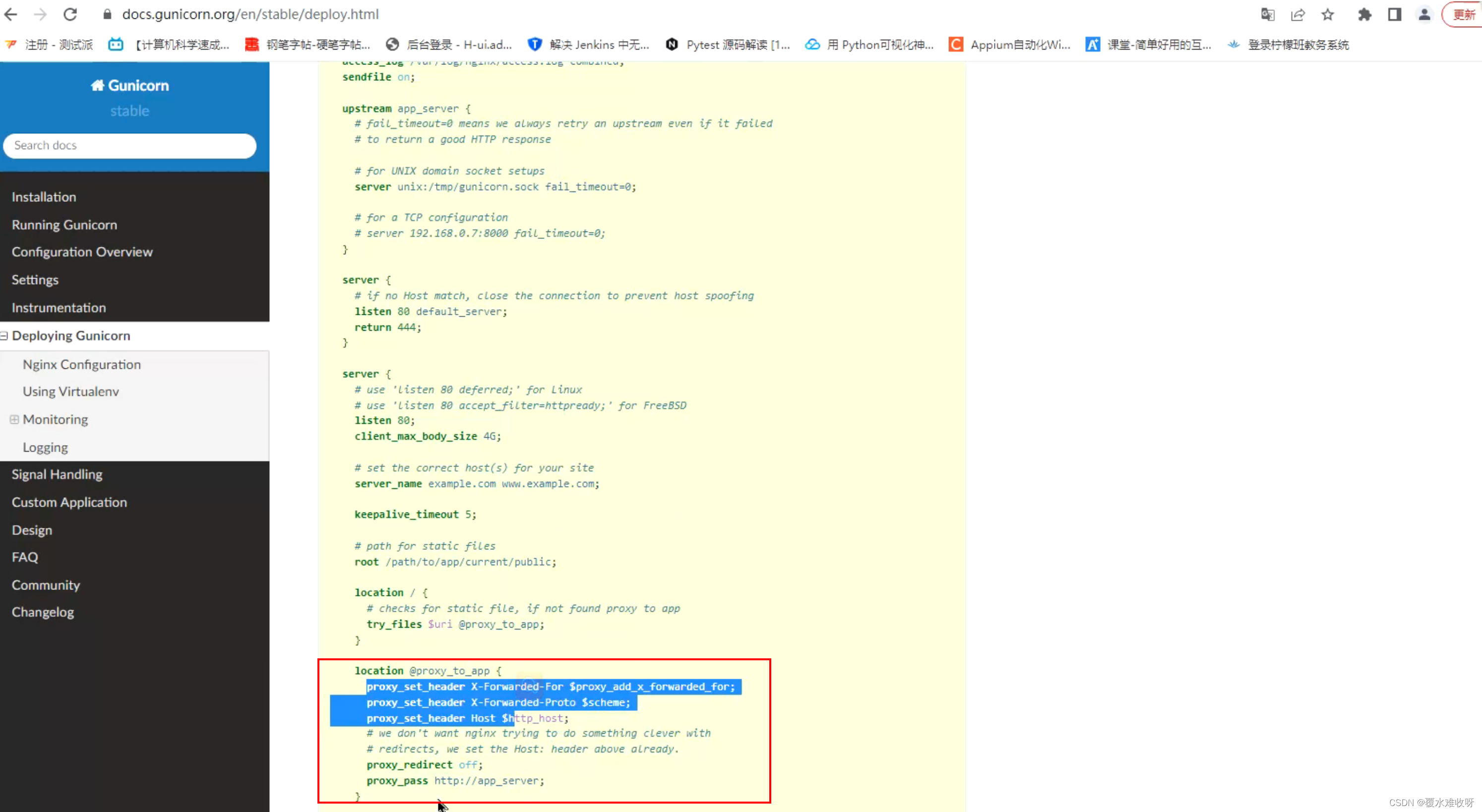Click the Running Gunicorn sidebar link
Screen dimensions: 1482x812
click(x=64, y=224)
